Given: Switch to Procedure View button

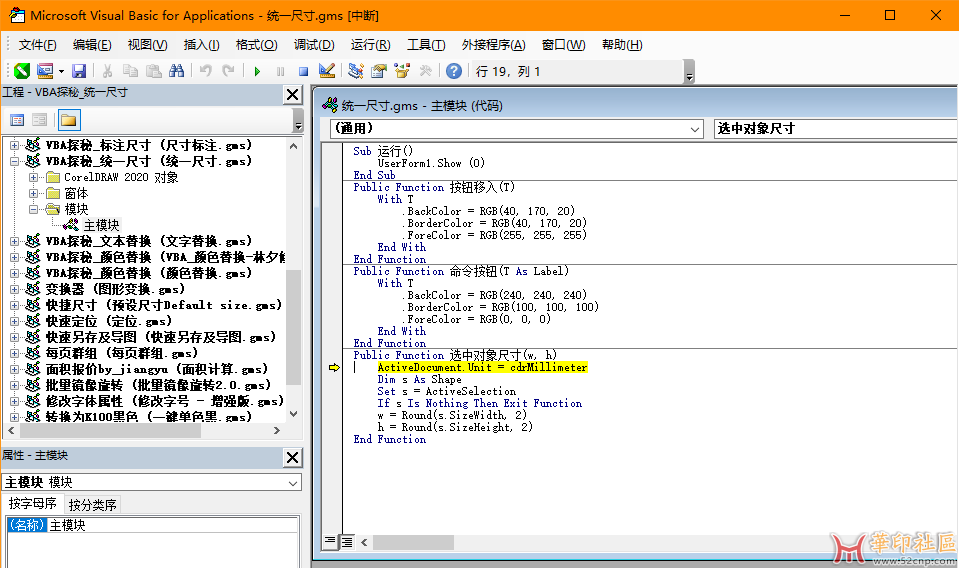Looking at the screenshot, I should [x=330, y=541].
